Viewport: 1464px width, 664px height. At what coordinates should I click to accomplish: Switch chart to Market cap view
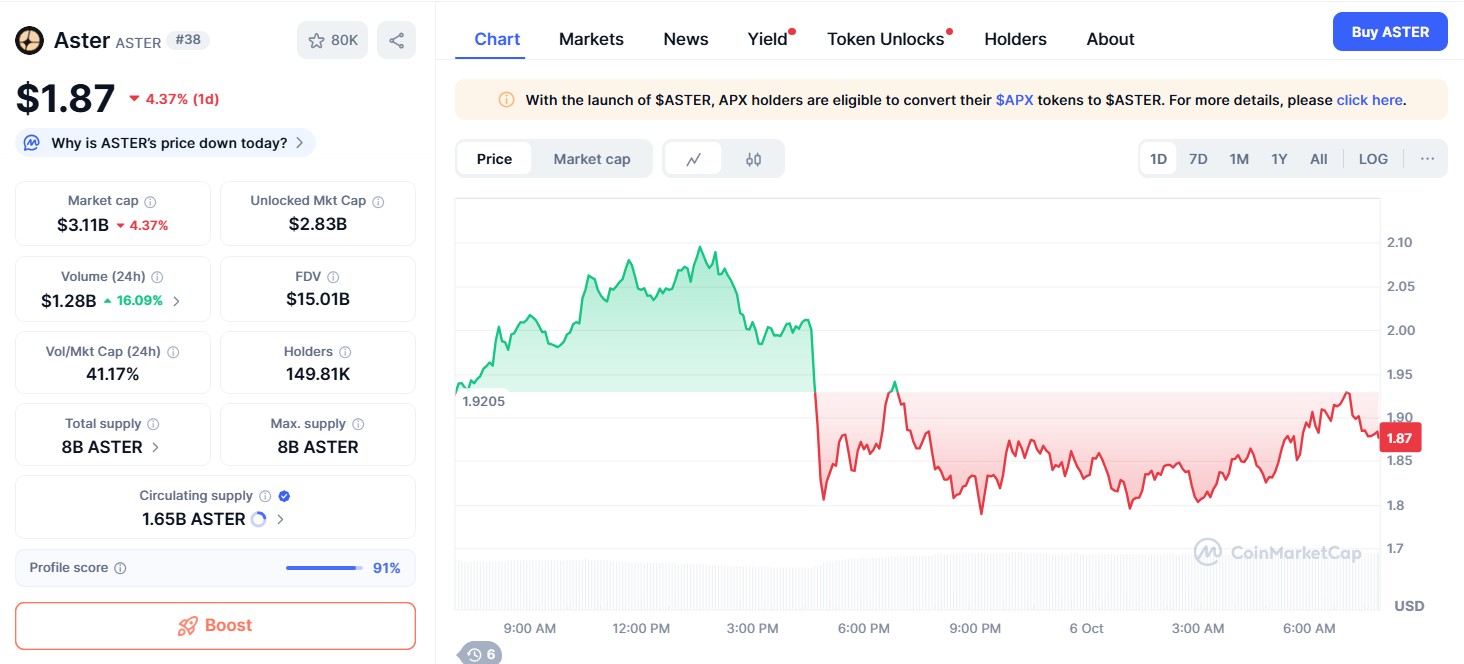tap(591, 159)
